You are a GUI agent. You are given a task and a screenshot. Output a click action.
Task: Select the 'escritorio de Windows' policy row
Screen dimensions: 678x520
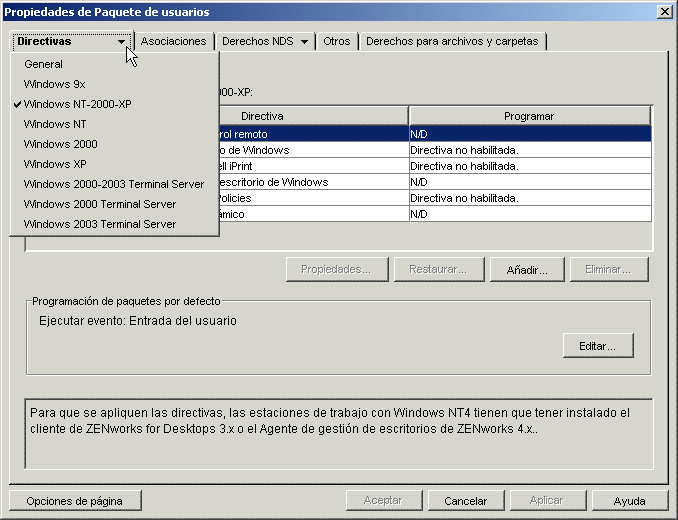(x=435, y=182)
